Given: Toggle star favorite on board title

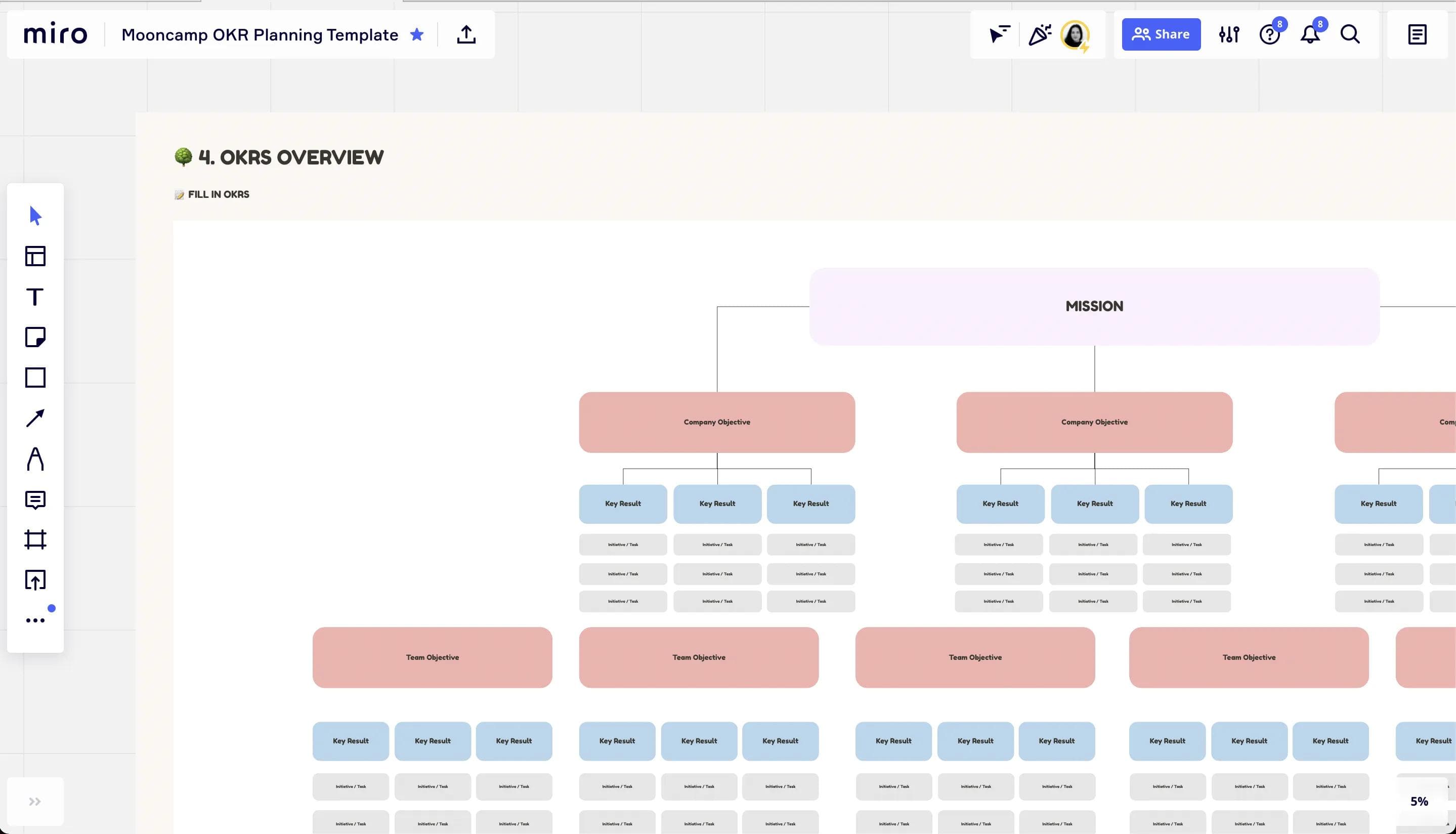Looking at the screenshot, I should pos(417,34).
